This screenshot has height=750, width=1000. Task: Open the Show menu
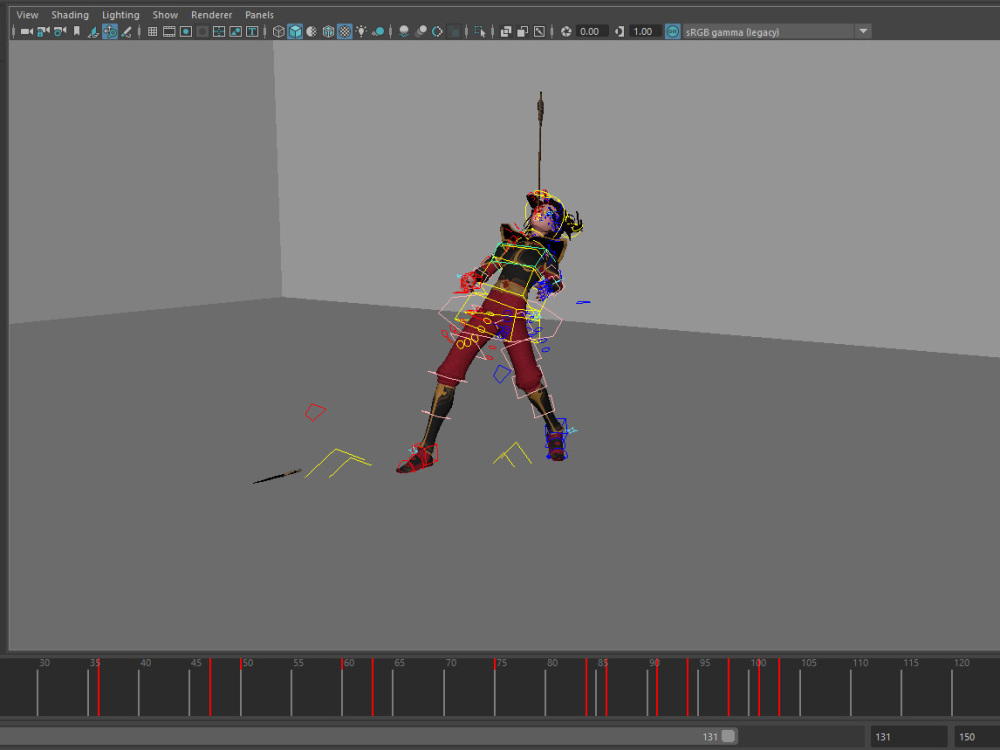coord(165,15)
